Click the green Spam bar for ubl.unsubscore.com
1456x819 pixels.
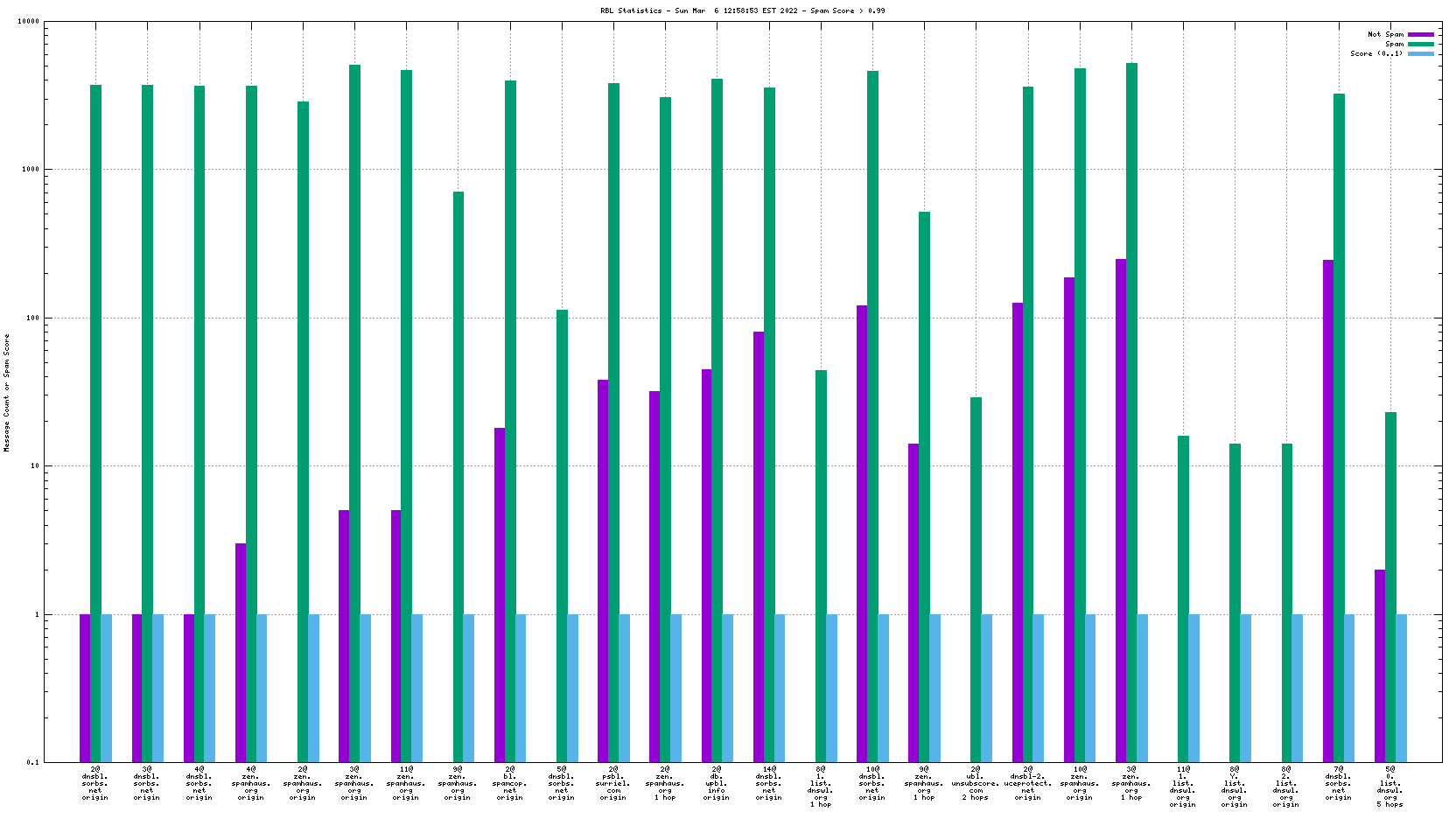[976, 577]
